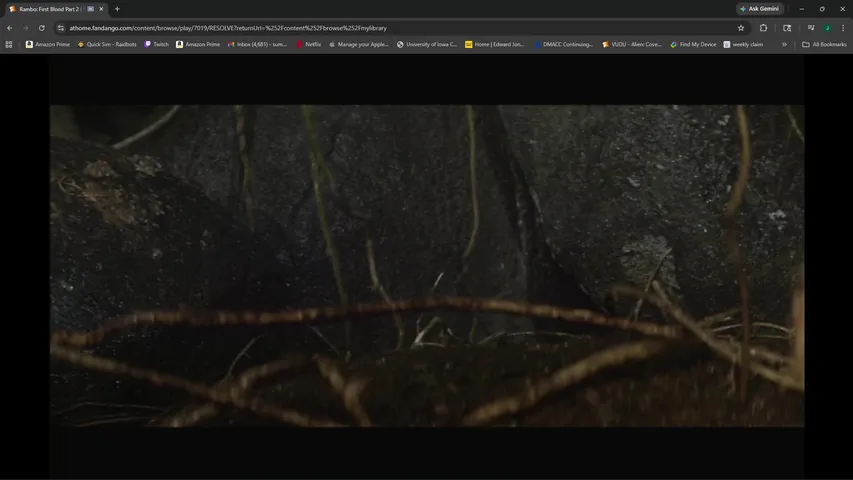Click the Ask Gemini button
This screenshot has width=853, height=480.
(x=759, y=9)
